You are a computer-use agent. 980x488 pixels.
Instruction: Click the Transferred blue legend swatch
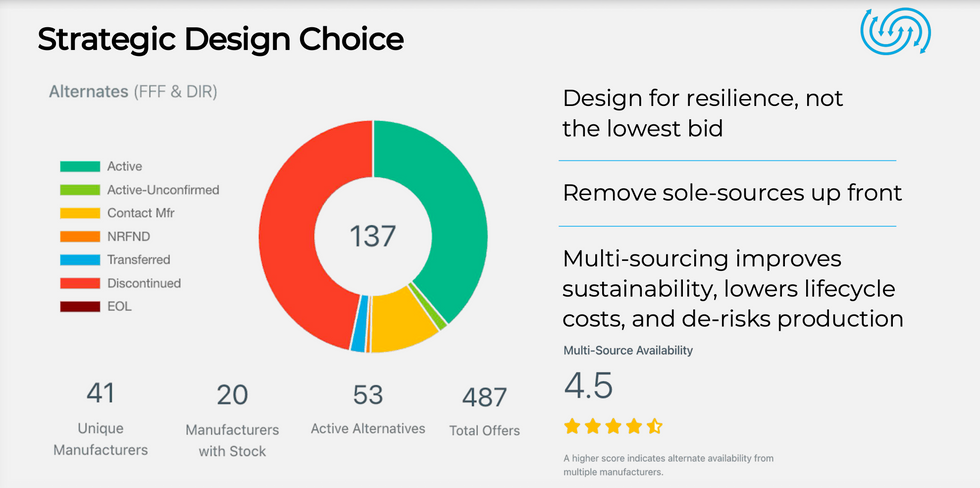click(x=80, y=260)
